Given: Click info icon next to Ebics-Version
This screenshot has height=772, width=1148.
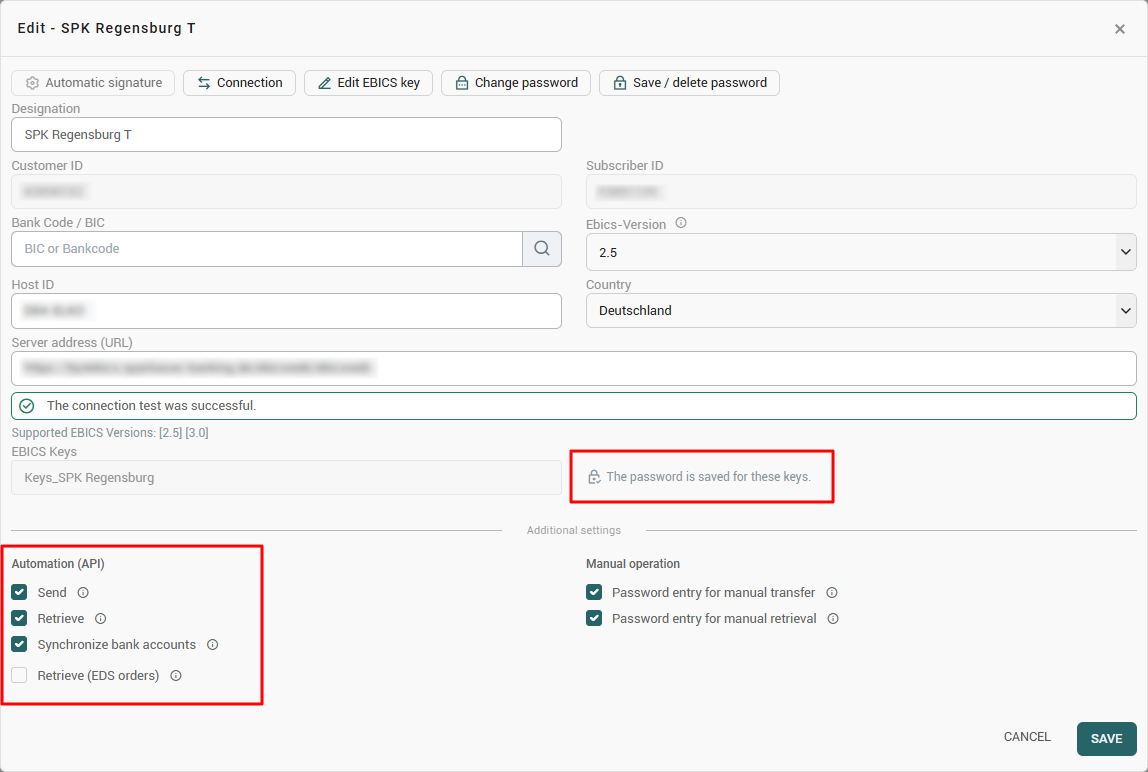Looking at the screenshot, I should (x=681, y=223).
